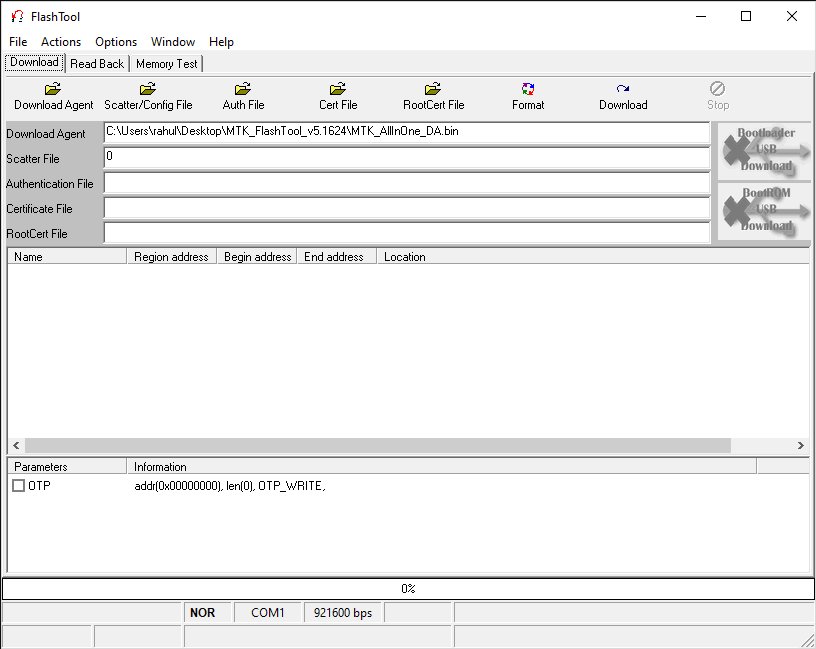Switch to the Download tab
This screenshot has width=816, height=649.
pos(34,62)
